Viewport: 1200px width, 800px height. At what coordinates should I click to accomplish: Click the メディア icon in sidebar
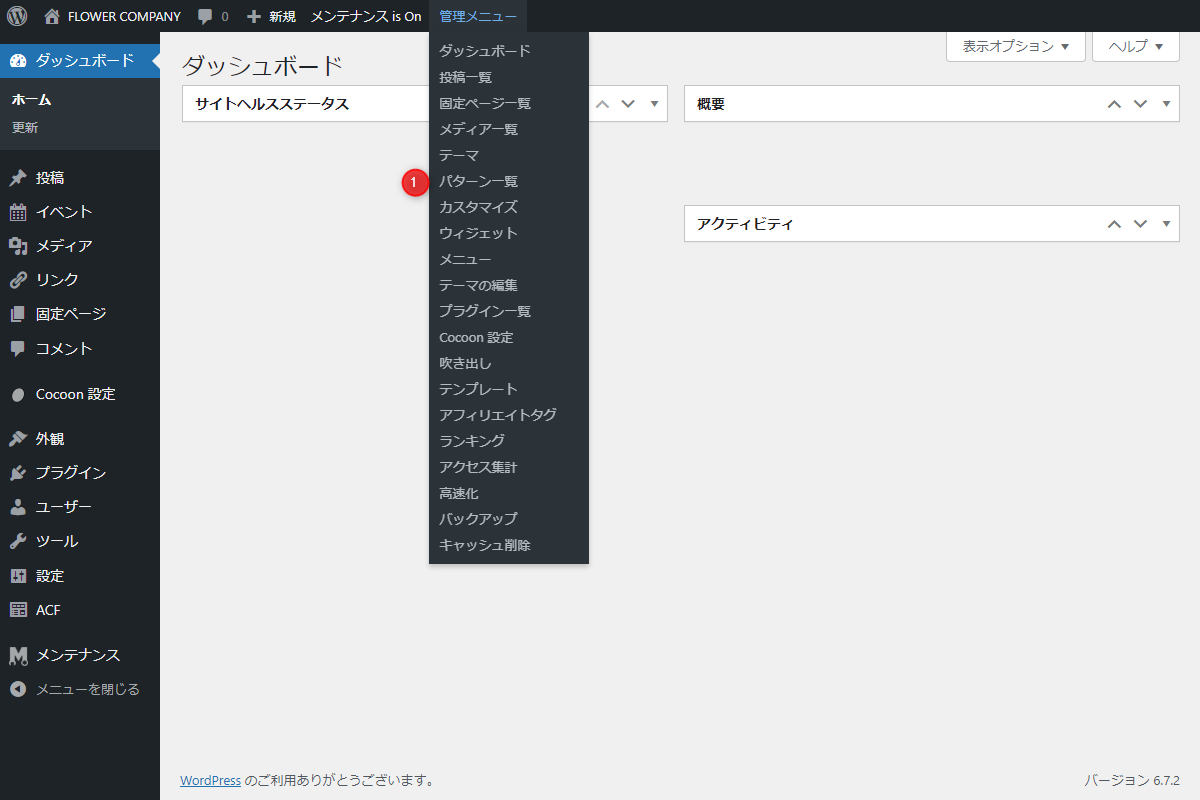(18, 246)
